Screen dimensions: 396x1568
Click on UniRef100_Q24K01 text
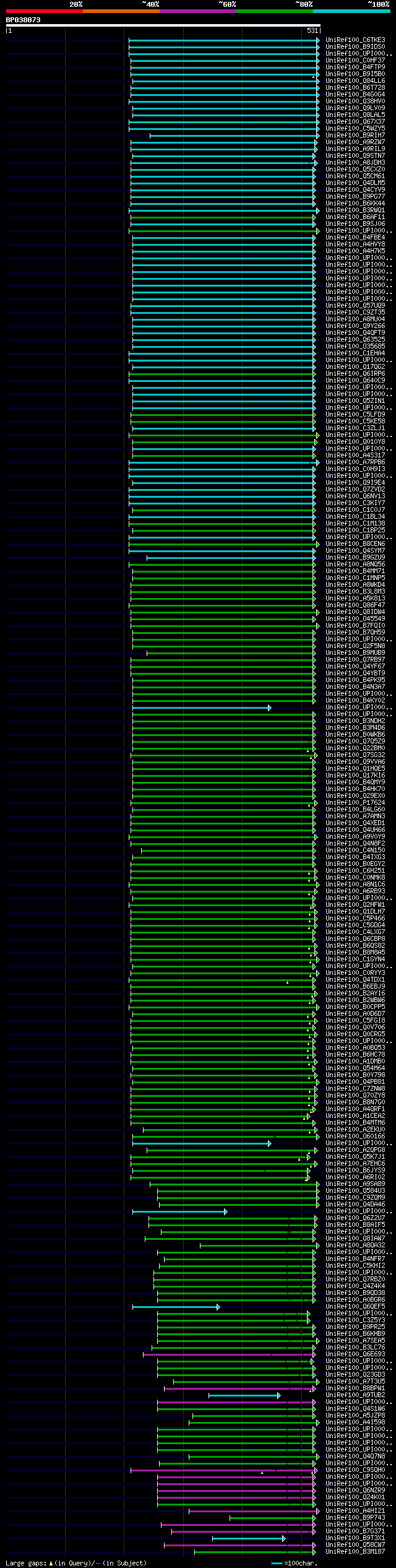355,1497
